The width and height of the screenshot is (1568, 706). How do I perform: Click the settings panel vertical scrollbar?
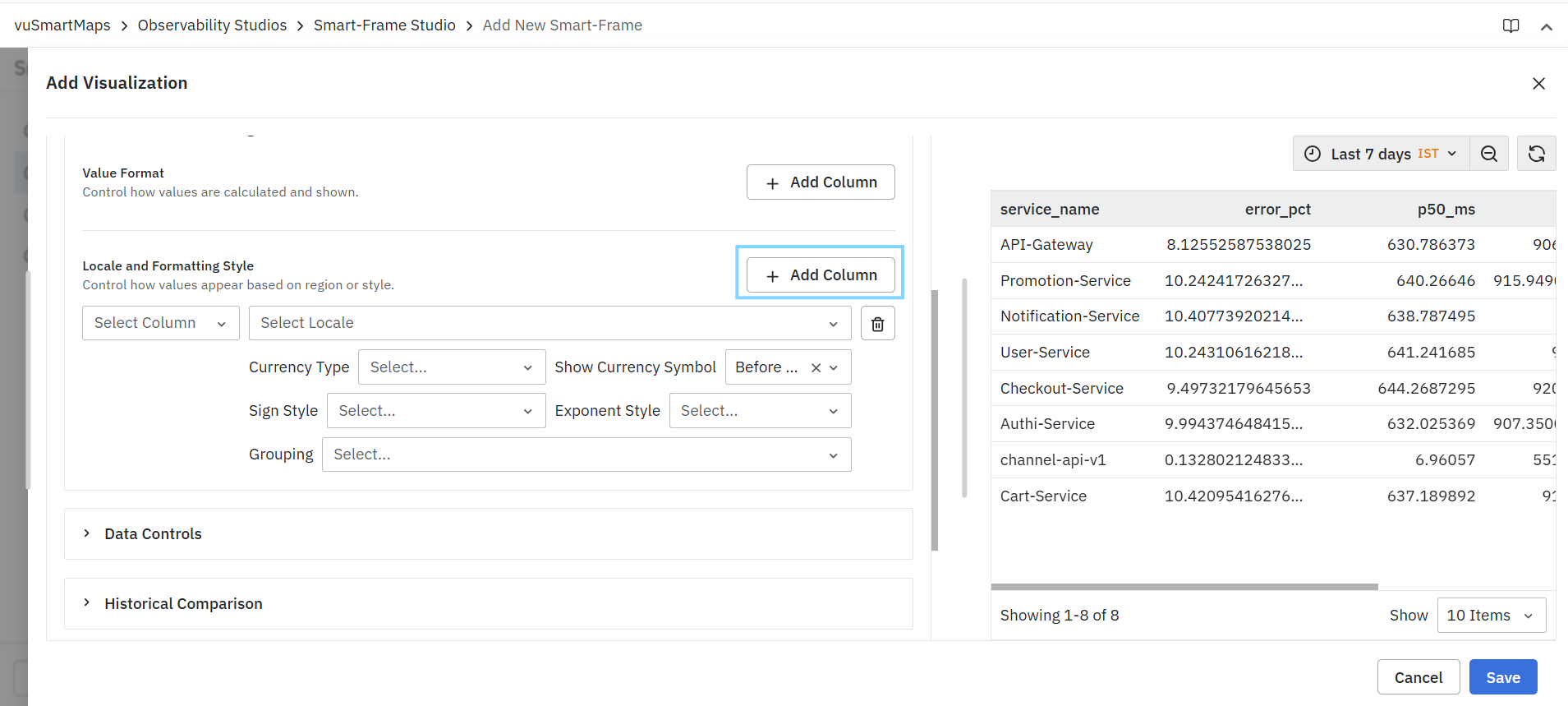[x=935, y=420]
